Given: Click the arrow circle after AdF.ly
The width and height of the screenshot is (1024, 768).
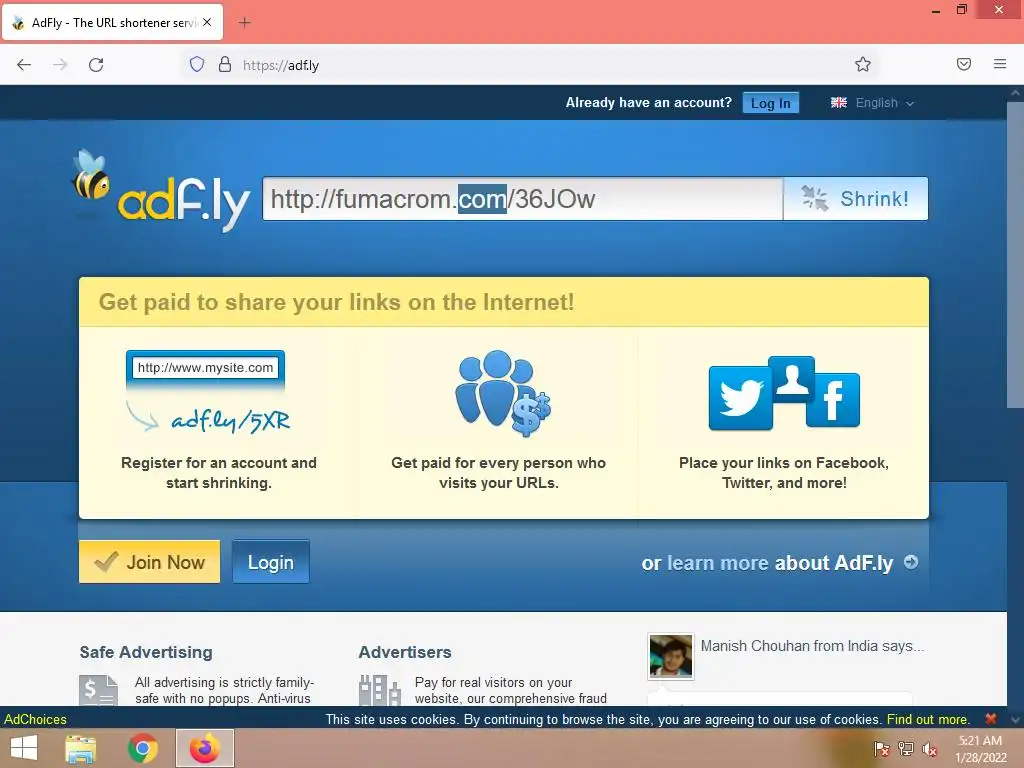Looking at the screenshot, I should point(911,562).
